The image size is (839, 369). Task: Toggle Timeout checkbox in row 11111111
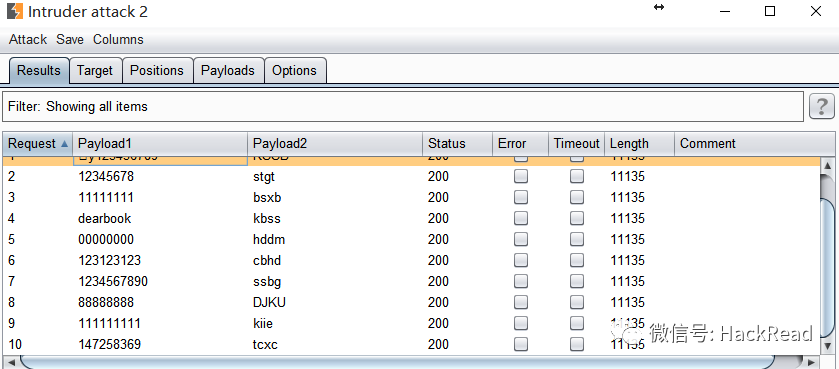coord(577,197)
